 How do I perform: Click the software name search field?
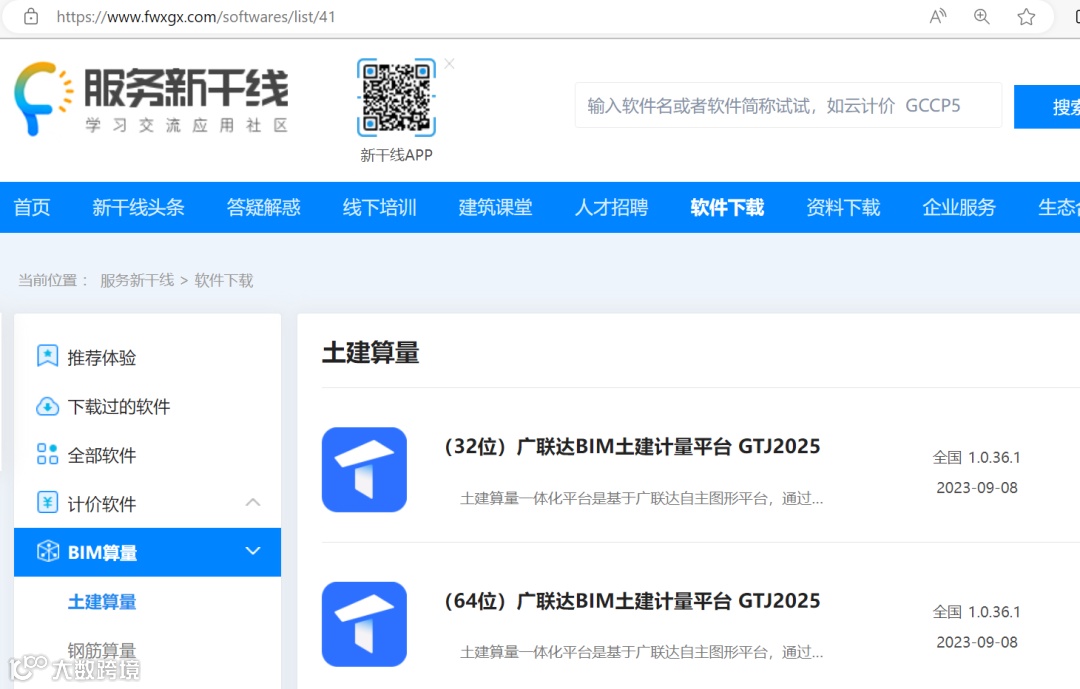pyautogui.click(x=788, y=105)
